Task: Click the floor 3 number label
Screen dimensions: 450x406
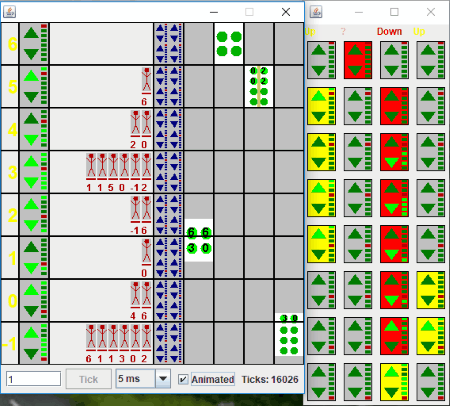Action: [x=12, y=172]
